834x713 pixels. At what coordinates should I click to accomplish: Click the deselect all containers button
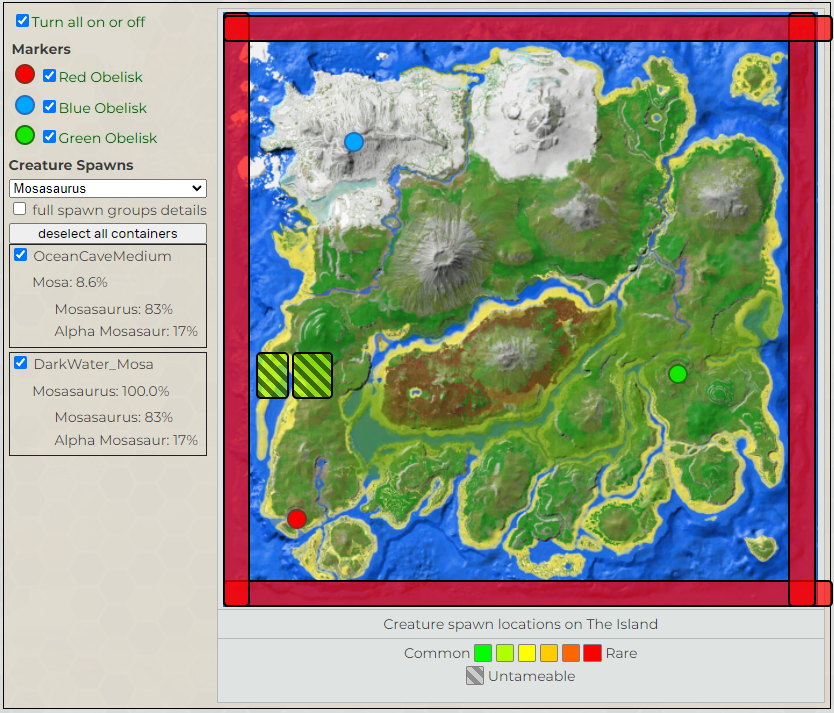tap(108, 233)
